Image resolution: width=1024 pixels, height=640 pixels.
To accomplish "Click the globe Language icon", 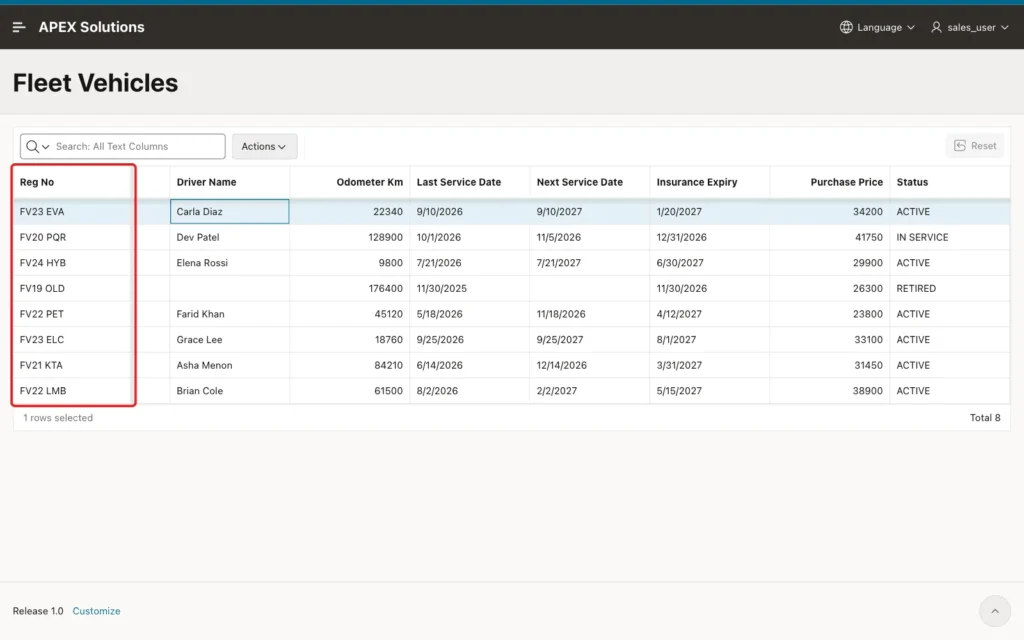I will (846, 27).
